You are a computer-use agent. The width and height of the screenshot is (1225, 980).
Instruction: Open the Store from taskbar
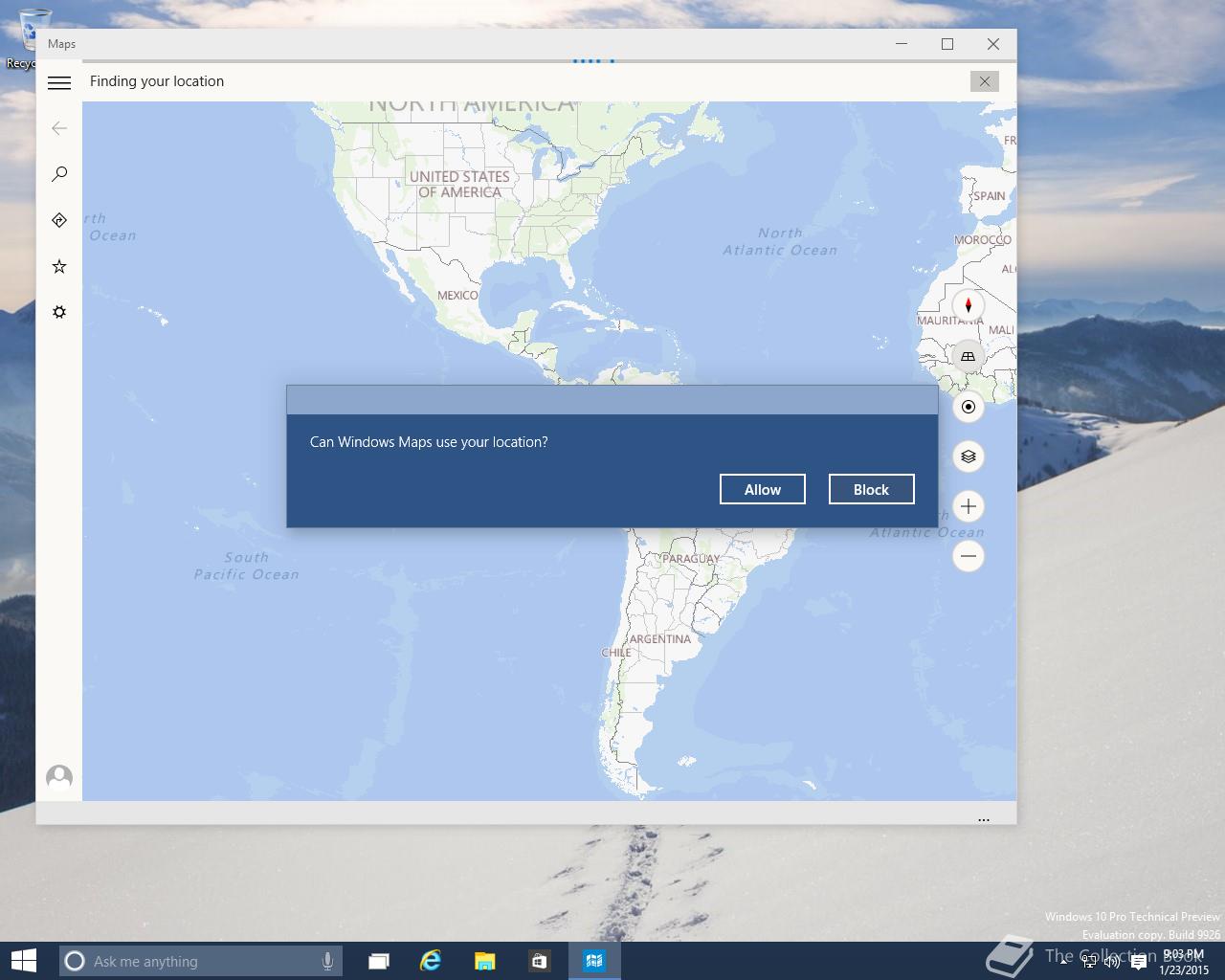click(x=539, y=961)
